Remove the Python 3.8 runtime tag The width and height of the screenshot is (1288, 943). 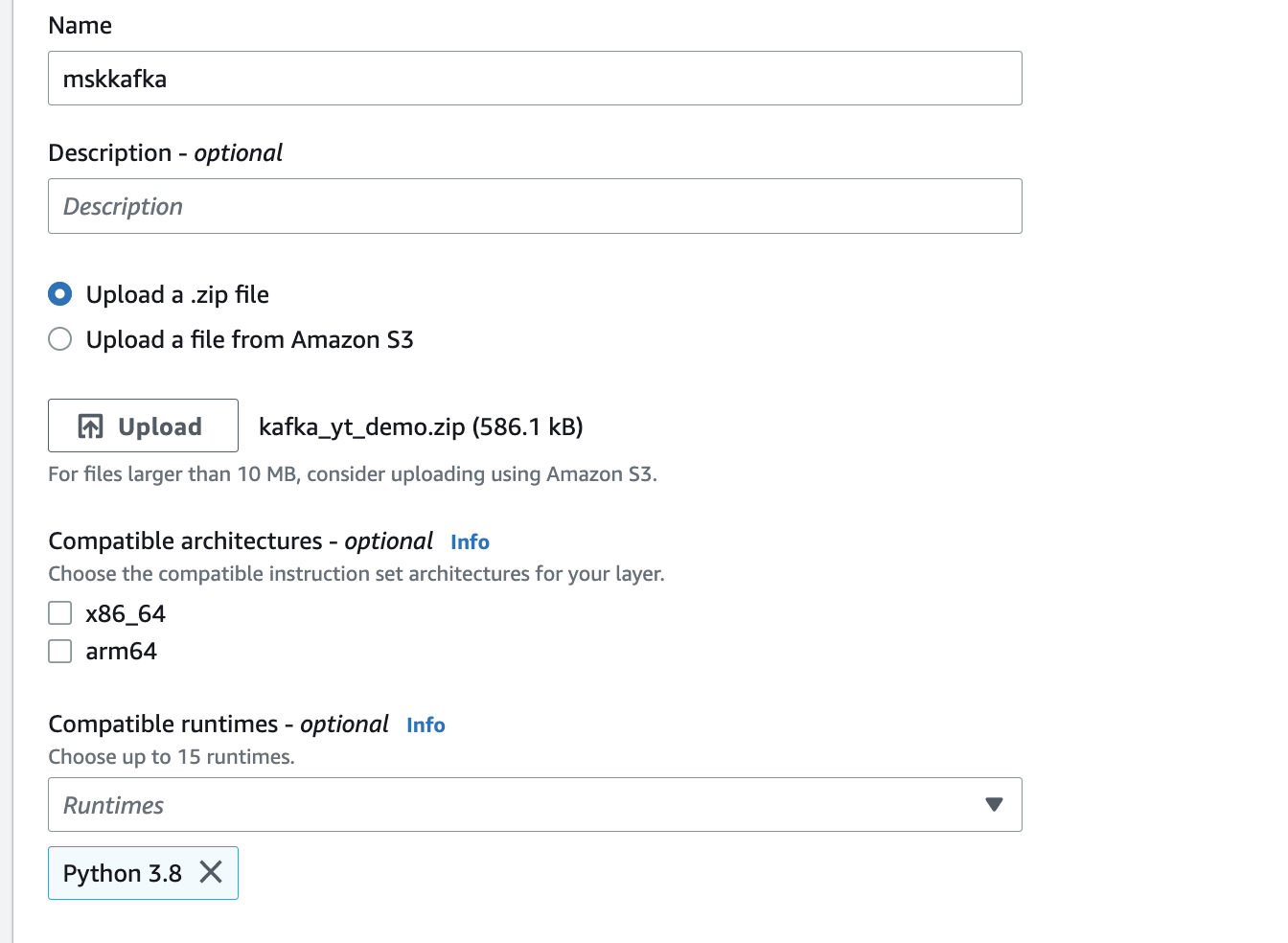click(x=211, y=872)
